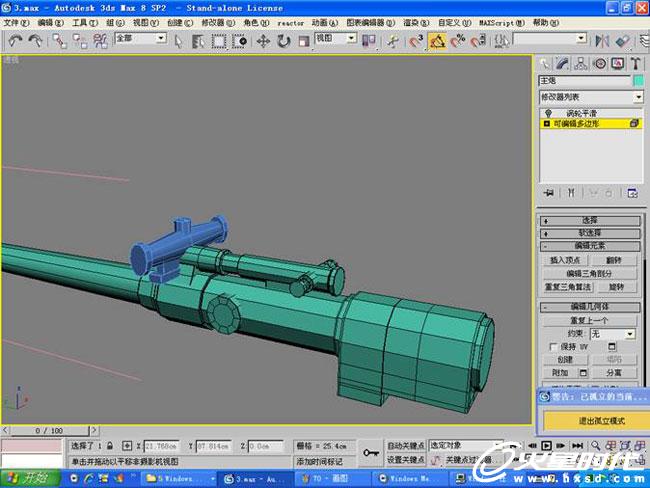Open the Display command panel tab
This screenshot has height=488, width=650.
618,63
